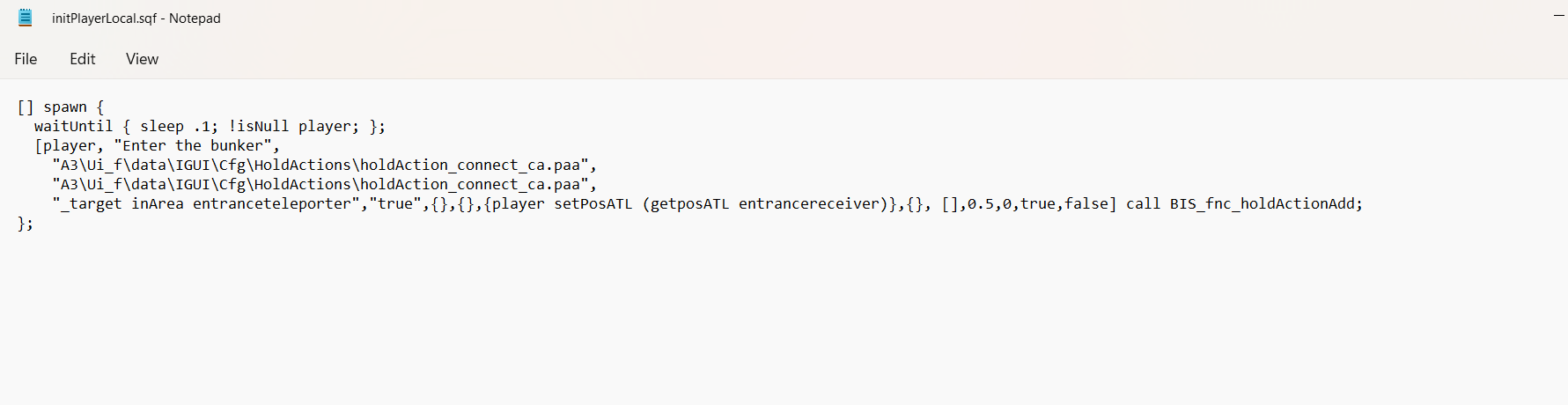Open the File menu
Viewport: 1568px width, 405px height.
pos(26,59)
